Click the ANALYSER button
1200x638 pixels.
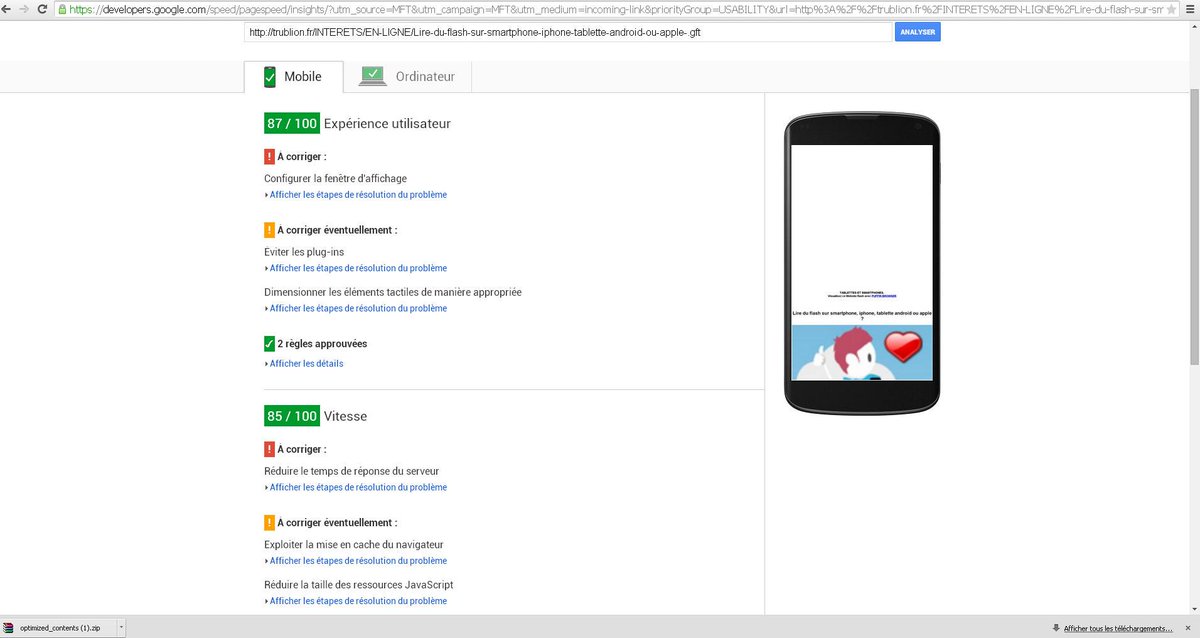coord(917,32)
